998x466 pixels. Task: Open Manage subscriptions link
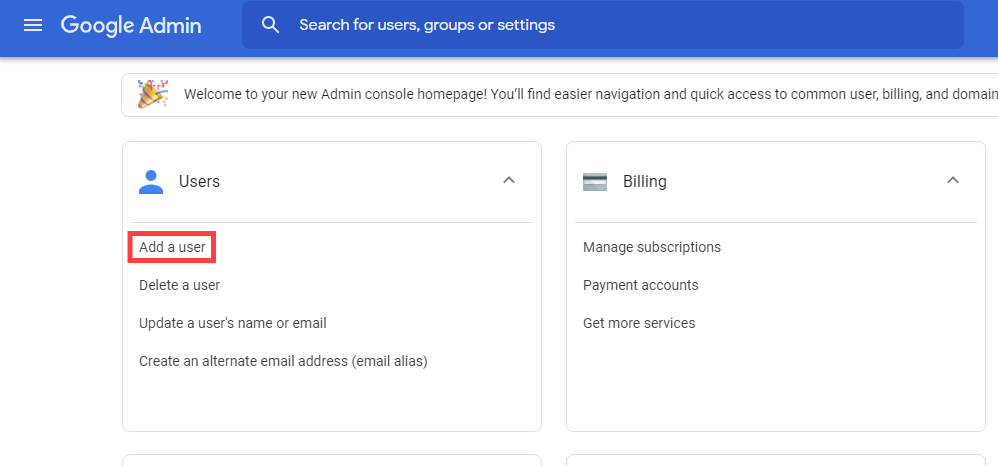[652, 247]
